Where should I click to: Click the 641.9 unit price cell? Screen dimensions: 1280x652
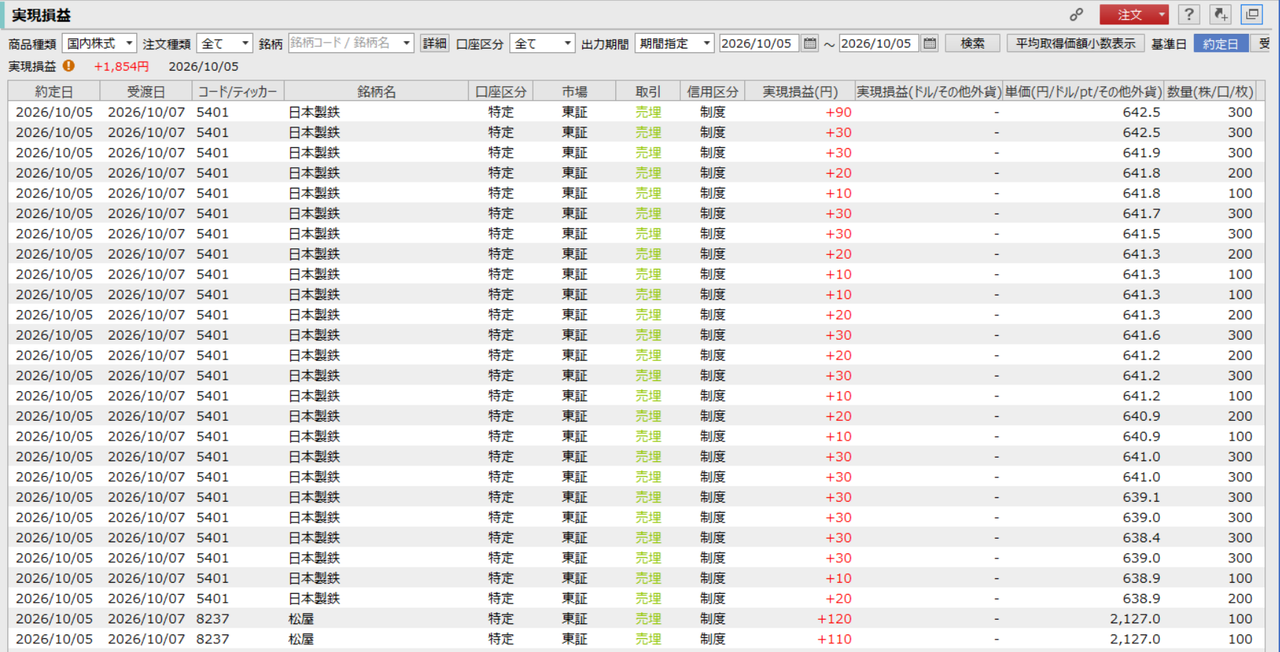click(x=1141, y=153)
